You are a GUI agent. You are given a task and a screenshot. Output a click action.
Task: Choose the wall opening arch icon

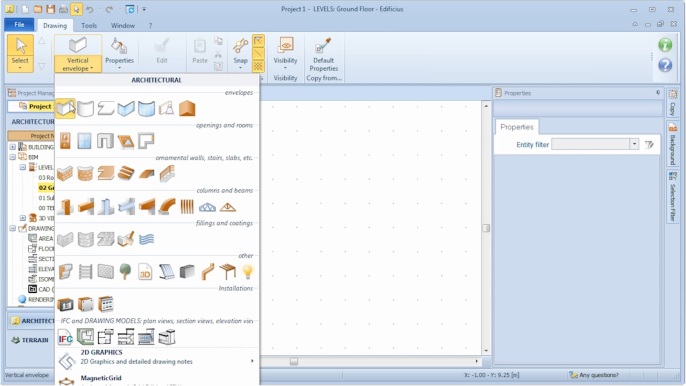coord(105,141)
